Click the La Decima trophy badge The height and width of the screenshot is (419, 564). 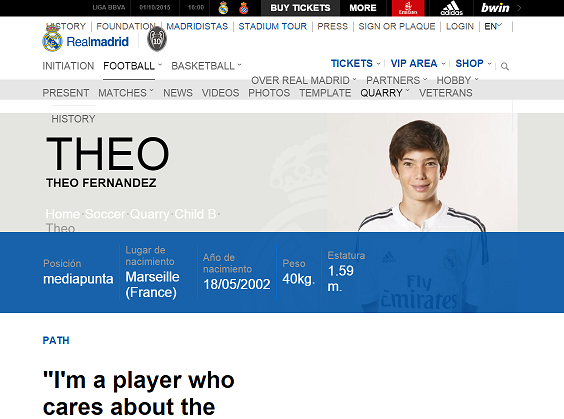157,39
